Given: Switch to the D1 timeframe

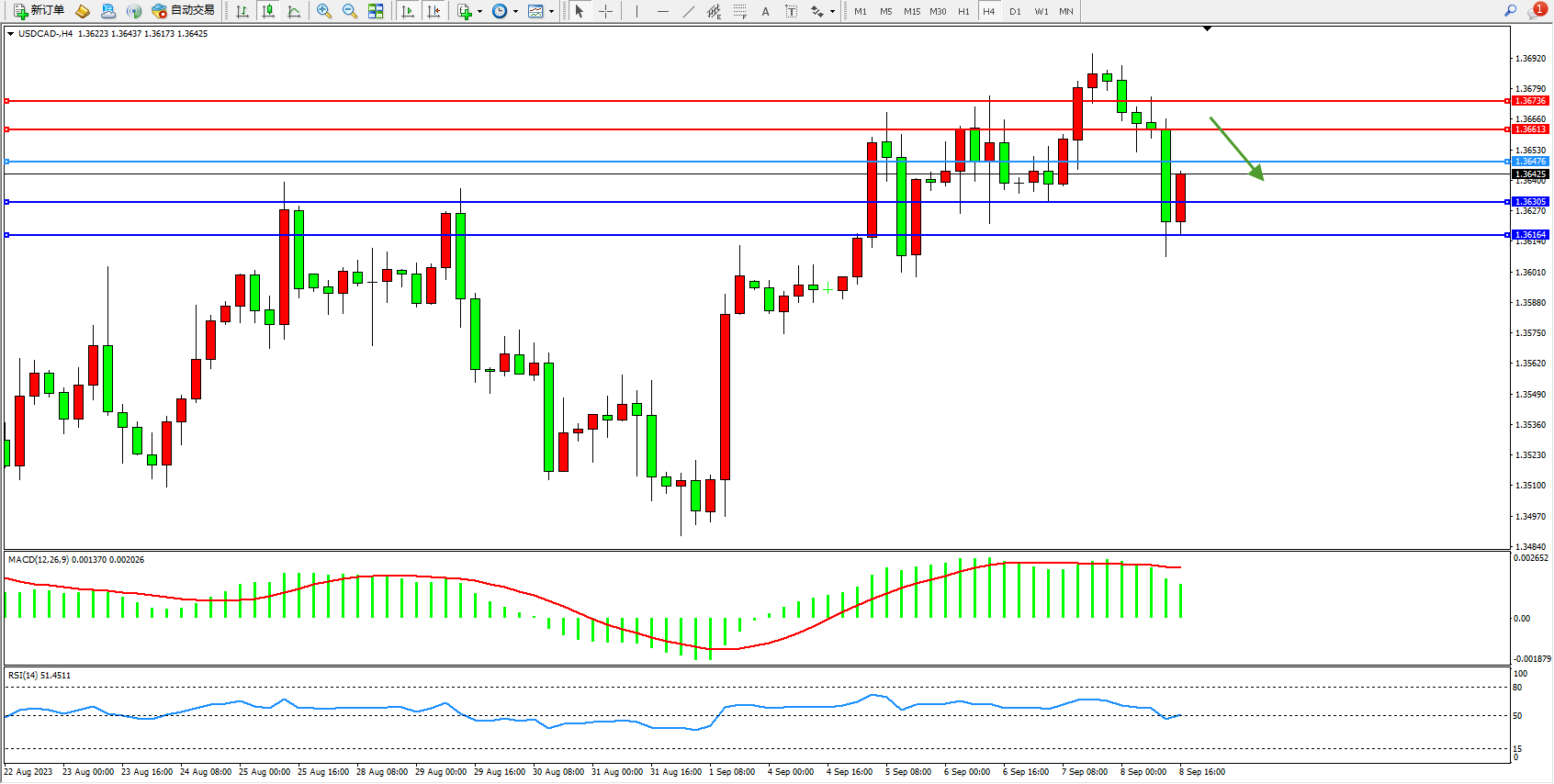Looking at the screenshot, I should (x=1015, y=11).
